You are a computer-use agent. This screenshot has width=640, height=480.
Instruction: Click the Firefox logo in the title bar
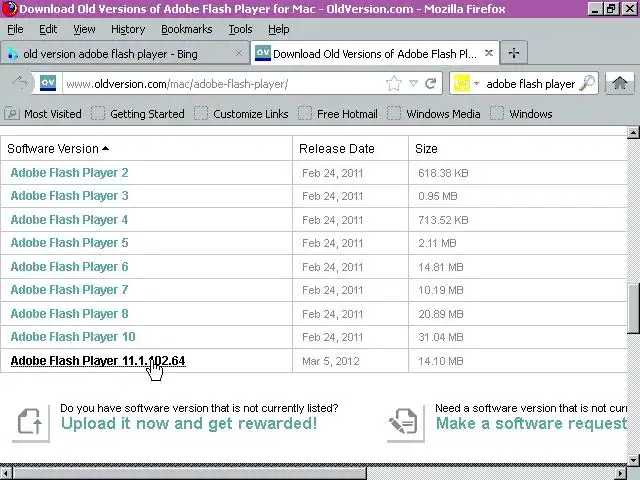(9, 9)
